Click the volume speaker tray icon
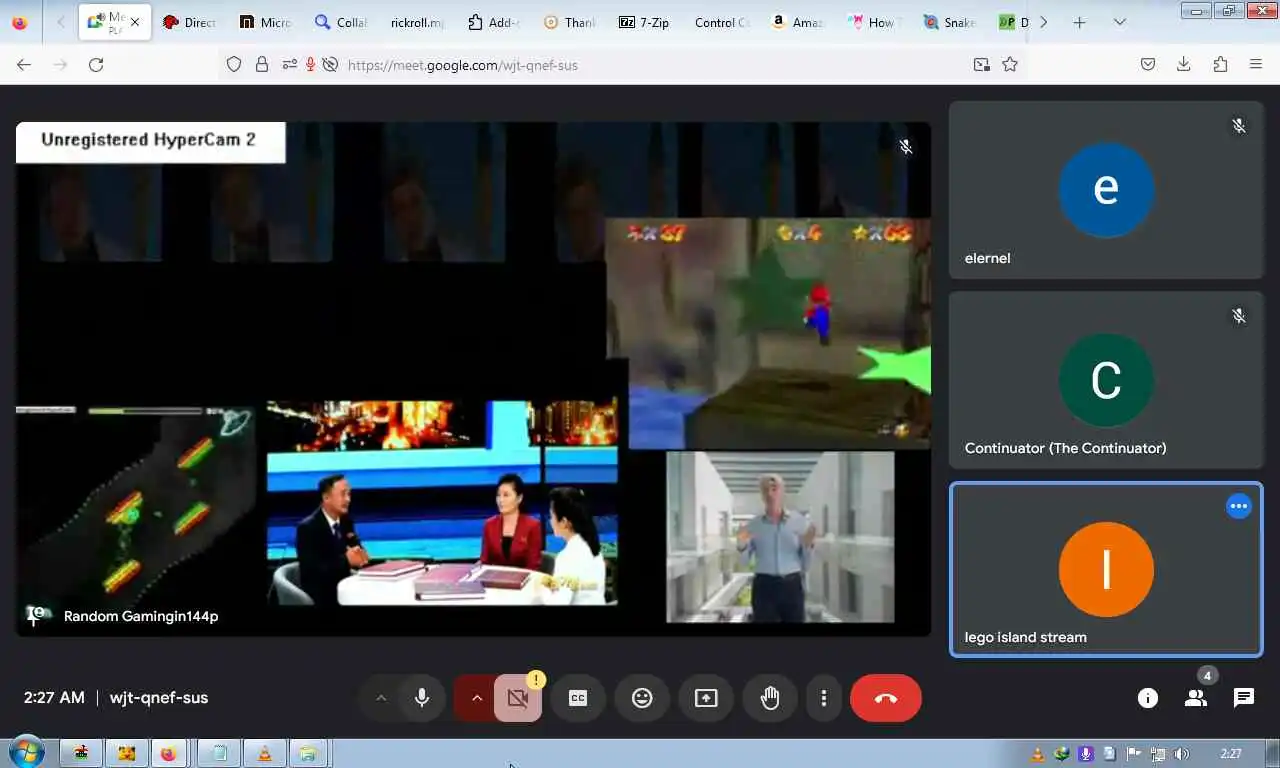The width and height of the screenshot is (1280, 768). tap(1181, 754)
